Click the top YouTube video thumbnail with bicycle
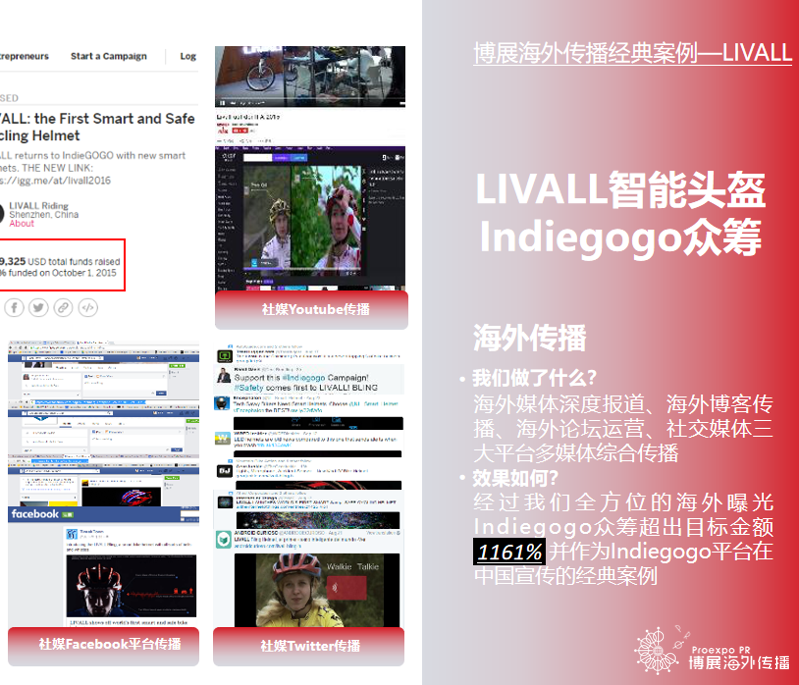The image size is (799, 685). tap(310, 76)
